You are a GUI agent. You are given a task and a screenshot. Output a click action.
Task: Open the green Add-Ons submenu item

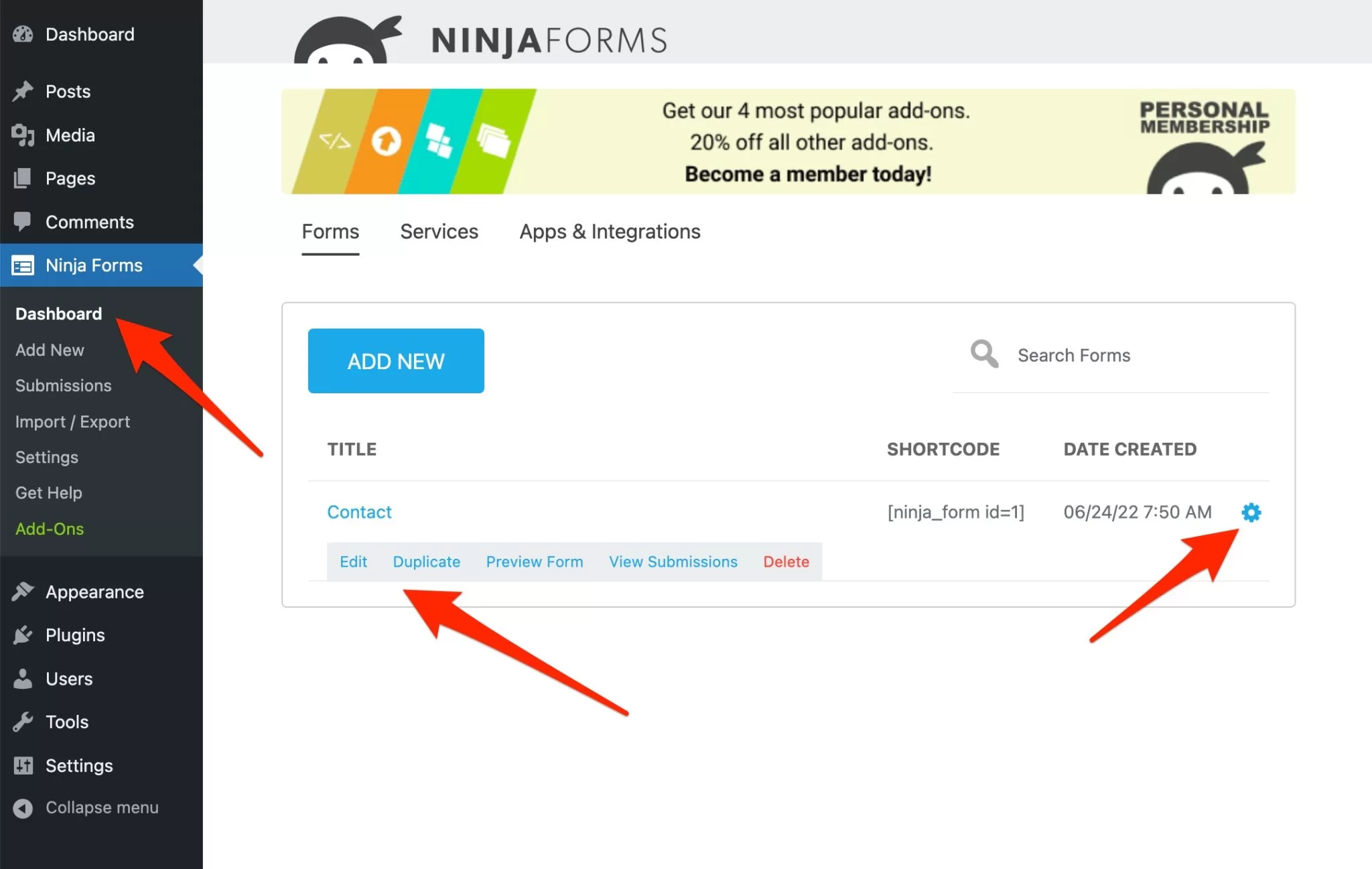(x=50, y=529)
